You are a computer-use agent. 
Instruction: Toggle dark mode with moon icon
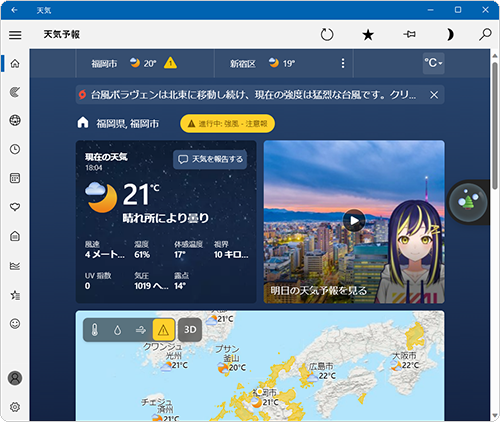coord(450,34)
